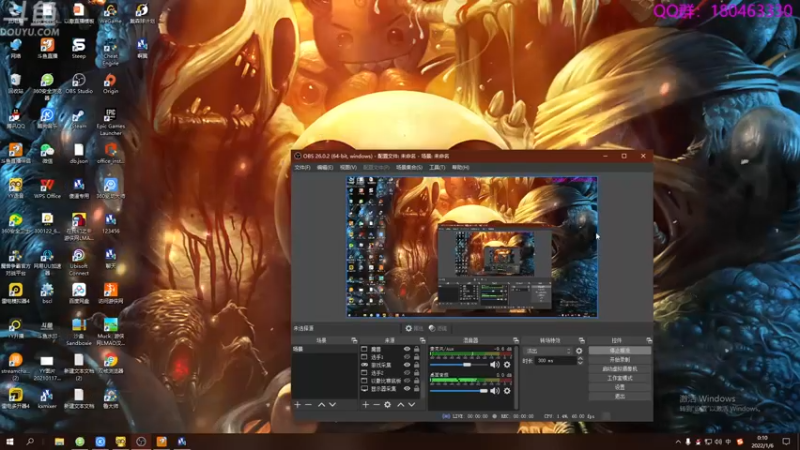This screenshot has height=450, width=800.
Task: Click Filters button above sources
Action: tap(438, 329)
